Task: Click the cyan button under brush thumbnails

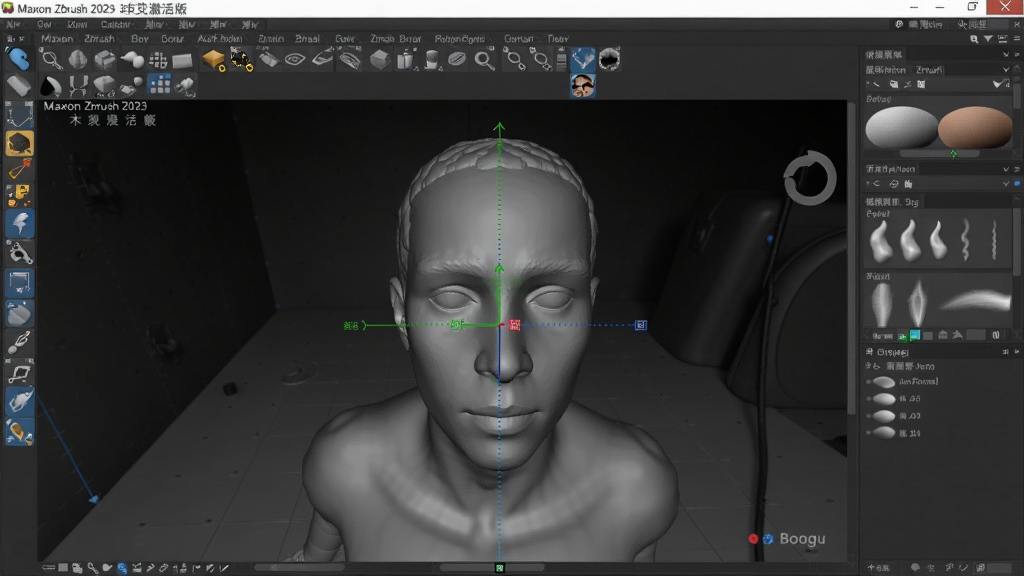Action: pyautogui.click(x=915, y=335)
